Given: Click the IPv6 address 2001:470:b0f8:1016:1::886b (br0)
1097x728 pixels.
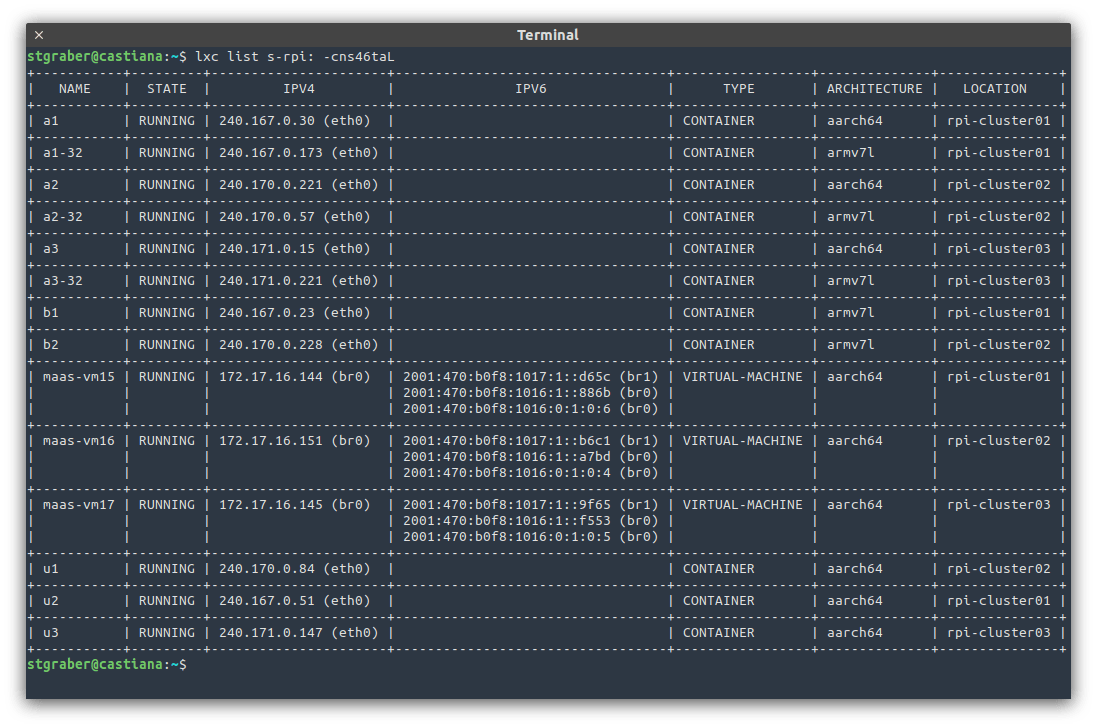Looking at the screenshot, I should (x=530, y=392).
